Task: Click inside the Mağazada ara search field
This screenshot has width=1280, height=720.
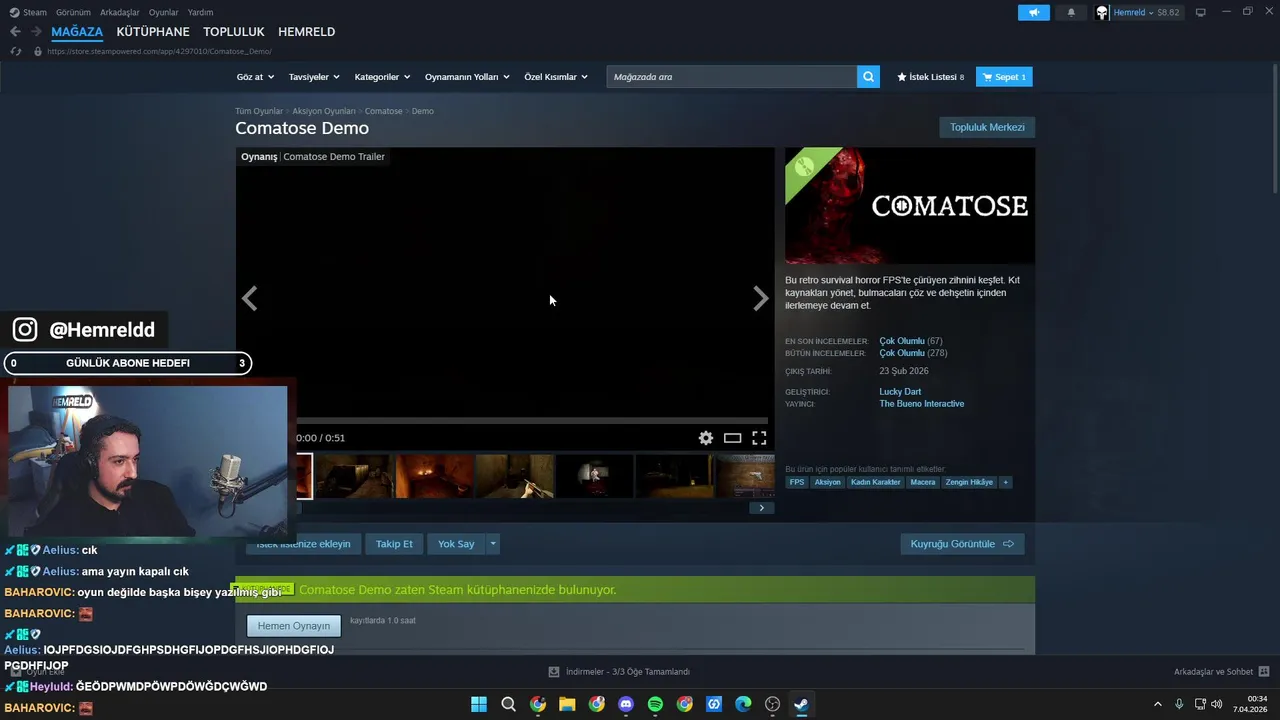Action: pyautogui.click(x=731, y=77)
